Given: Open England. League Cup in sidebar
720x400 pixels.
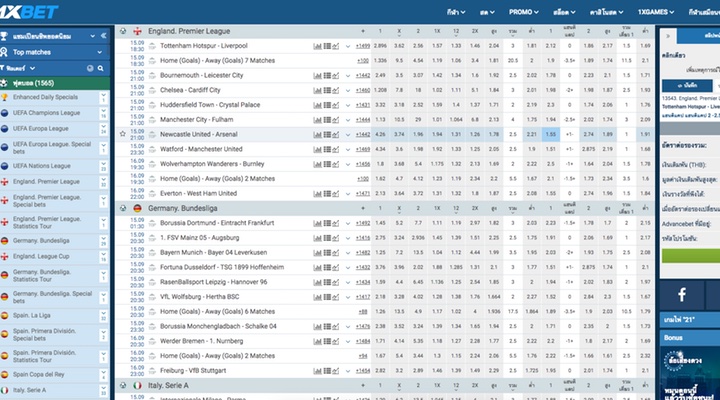Looking at the screenshot, I should coord(41,256).
